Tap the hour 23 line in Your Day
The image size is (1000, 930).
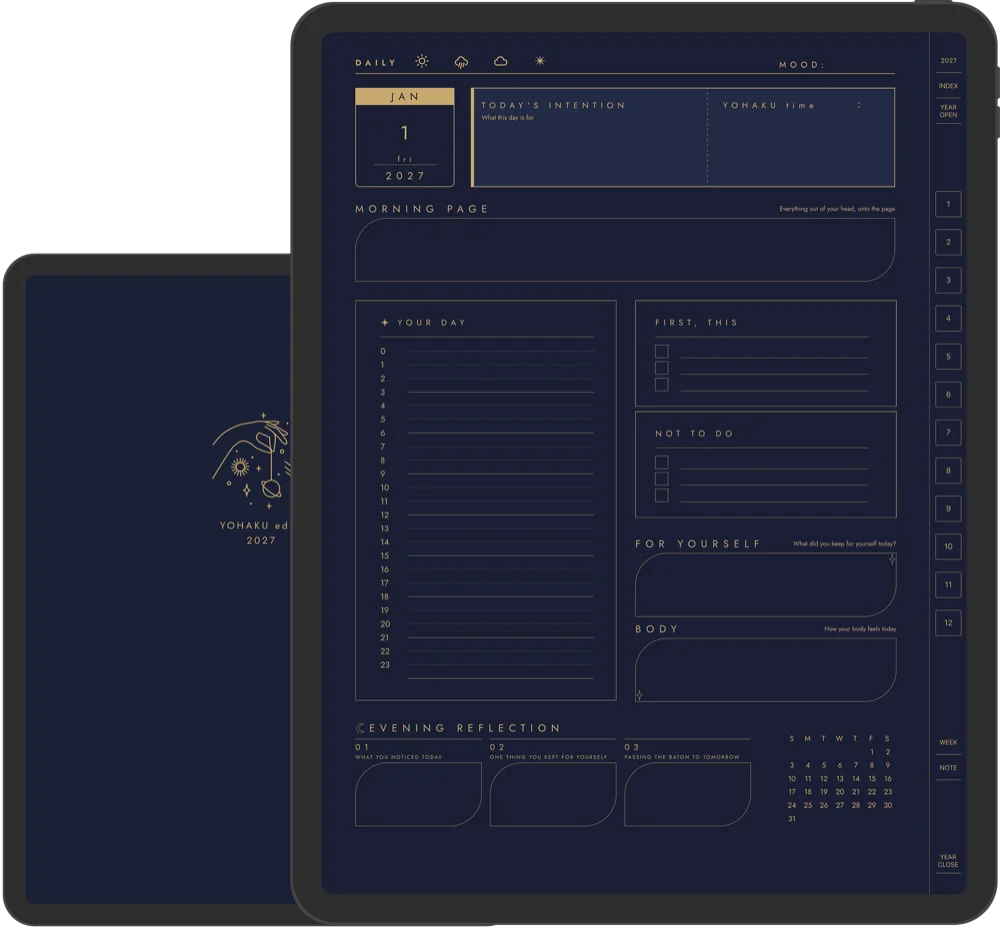coord(501,665)
